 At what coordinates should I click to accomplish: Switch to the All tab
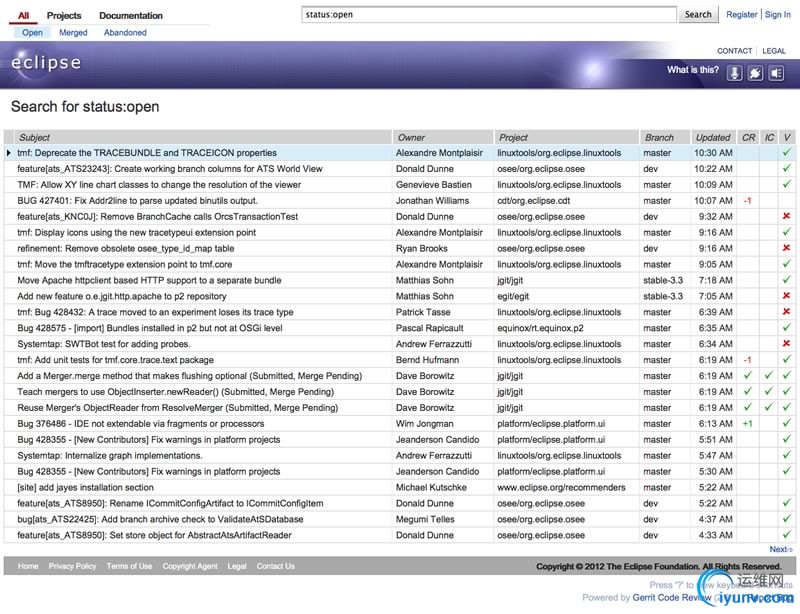[23, 15]
